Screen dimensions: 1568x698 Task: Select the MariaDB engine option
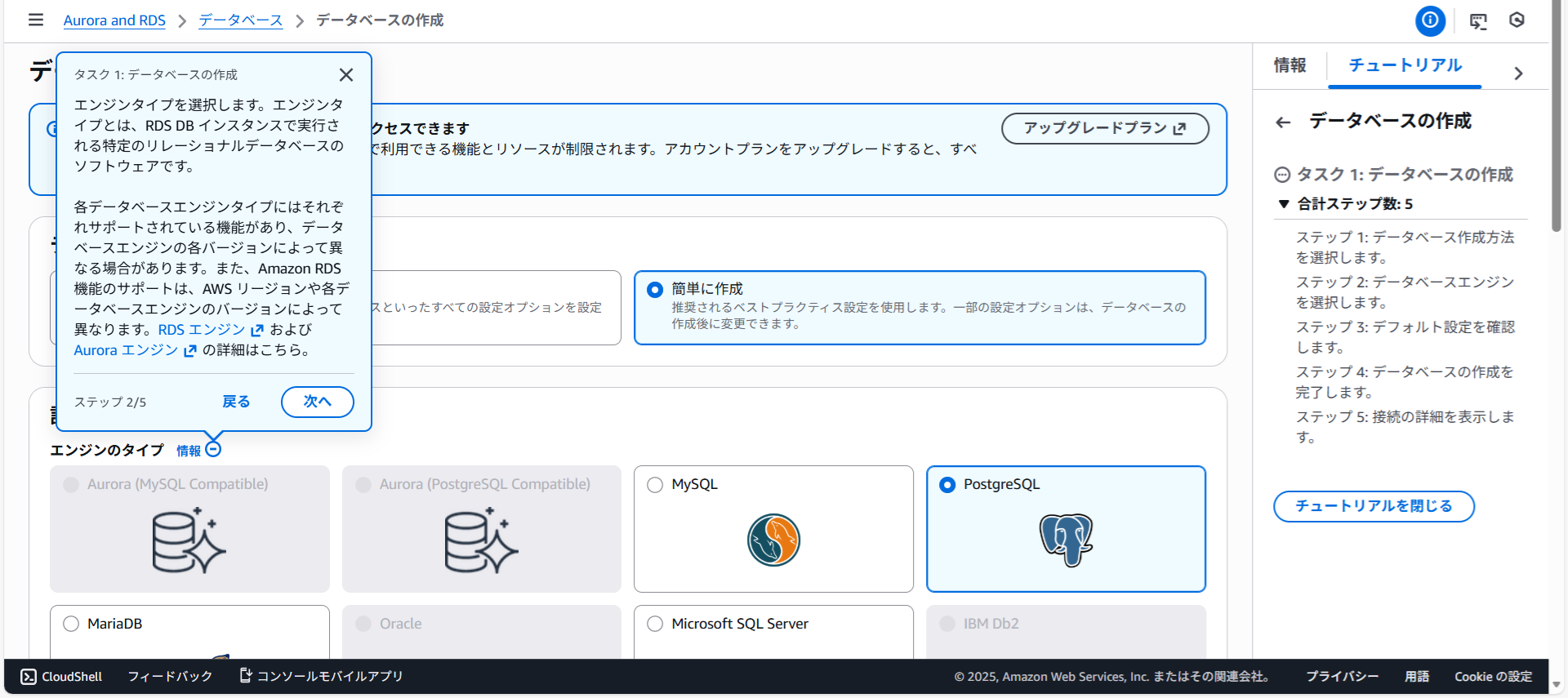[72, 624]
